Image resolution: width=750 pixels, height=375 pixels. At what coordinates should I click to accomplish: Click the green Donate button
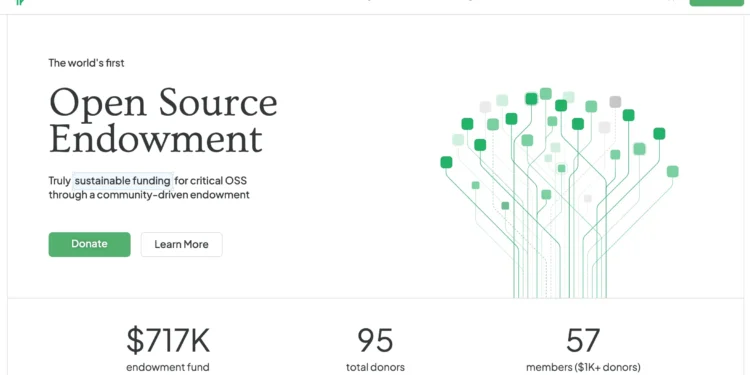tap(89, 244)
